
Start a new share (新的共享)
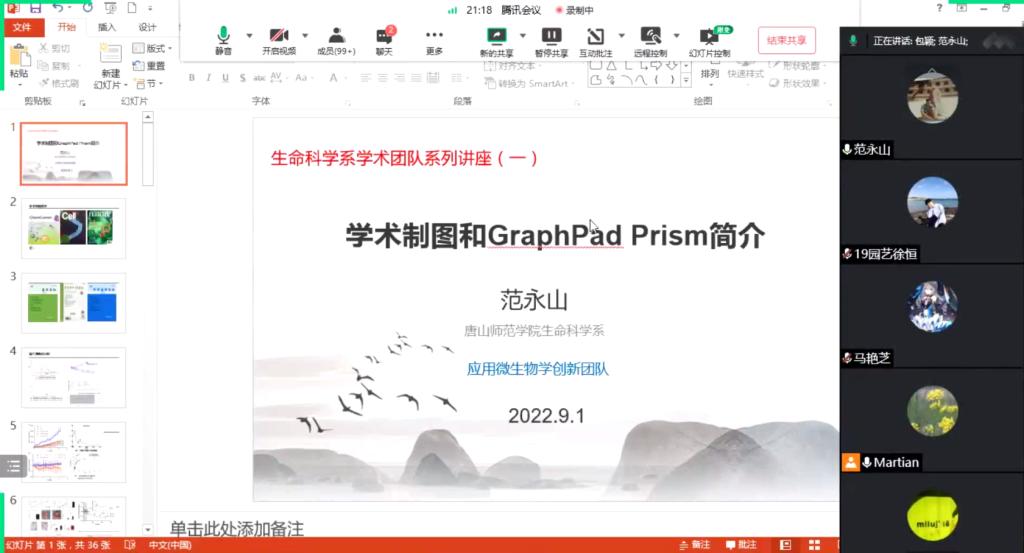[x=496, y=38]
